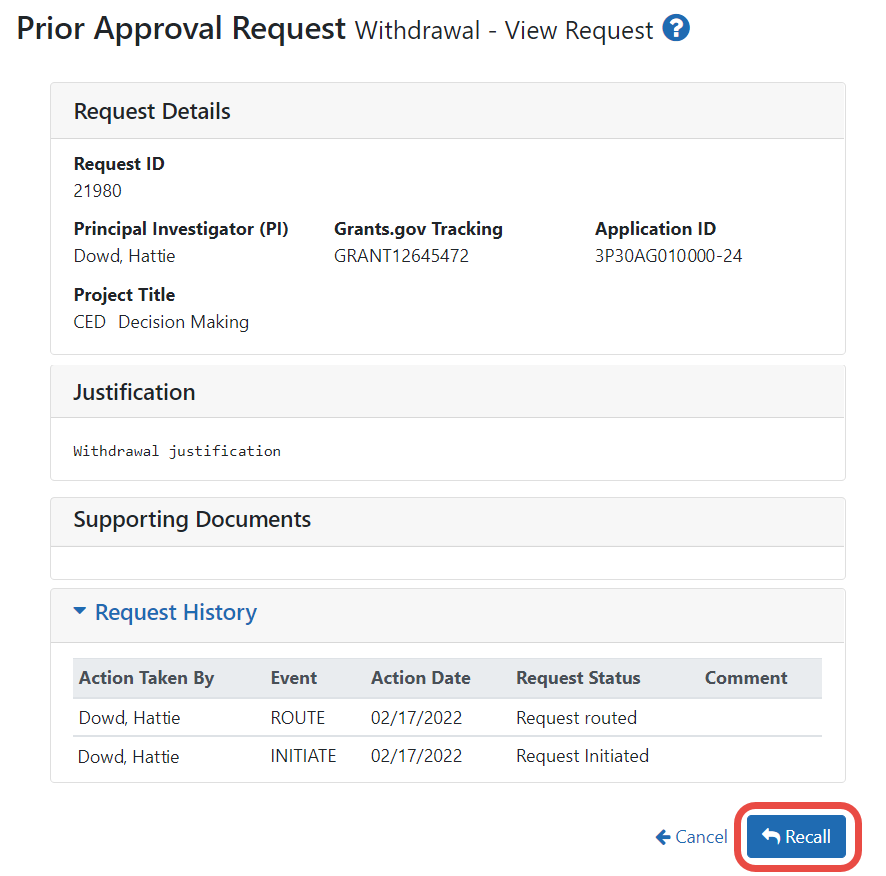Open the Prior Approval Request help icon
Image resolution: width=886 pixels, height=876 pixels.
(x=676, y=28)
